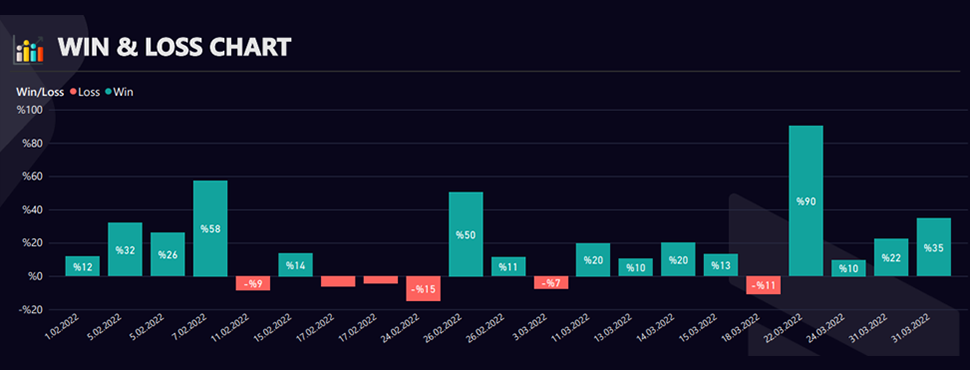Screen dimensions: 970x370
Task: Click the bar chart icon beside the title
Action: pyautogui.click(x=28, y=48)
